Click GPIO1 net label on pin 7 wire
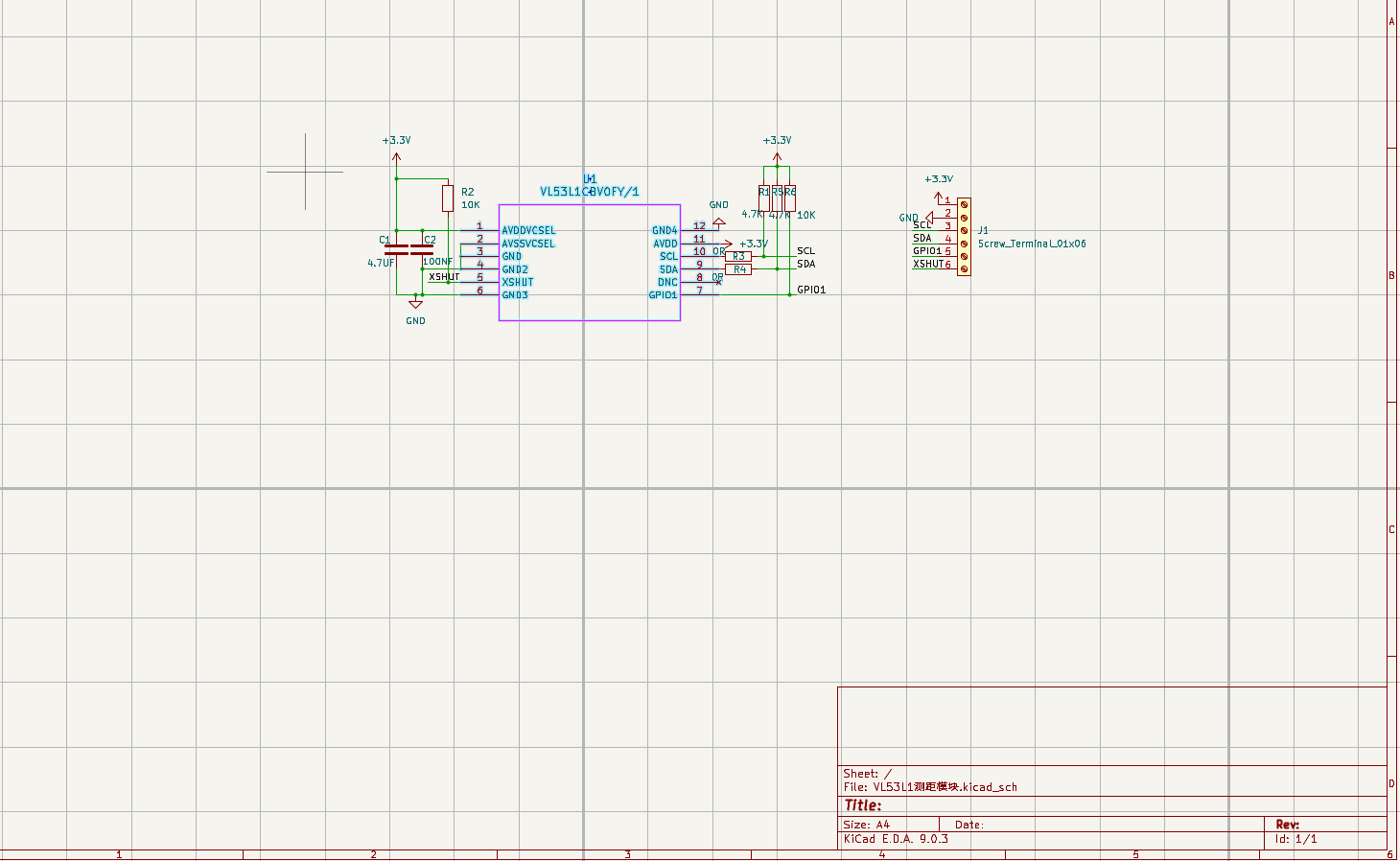Viewport: 1400px width, 861px height. (x=811, y=290)
